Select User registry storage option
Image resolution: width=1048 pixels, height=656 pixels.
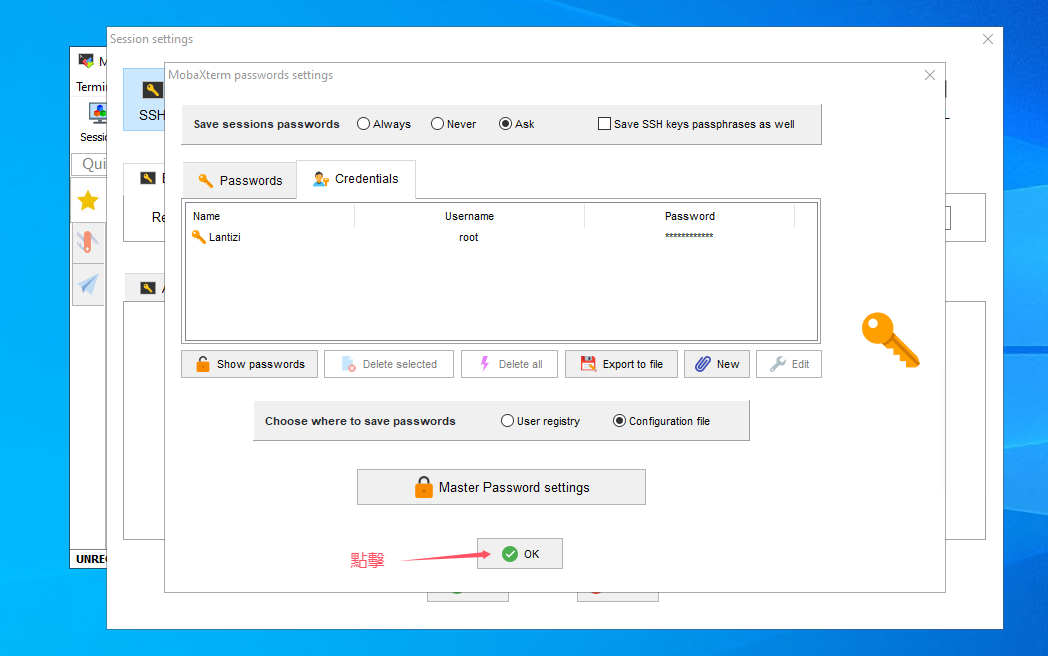coord(507,421)
